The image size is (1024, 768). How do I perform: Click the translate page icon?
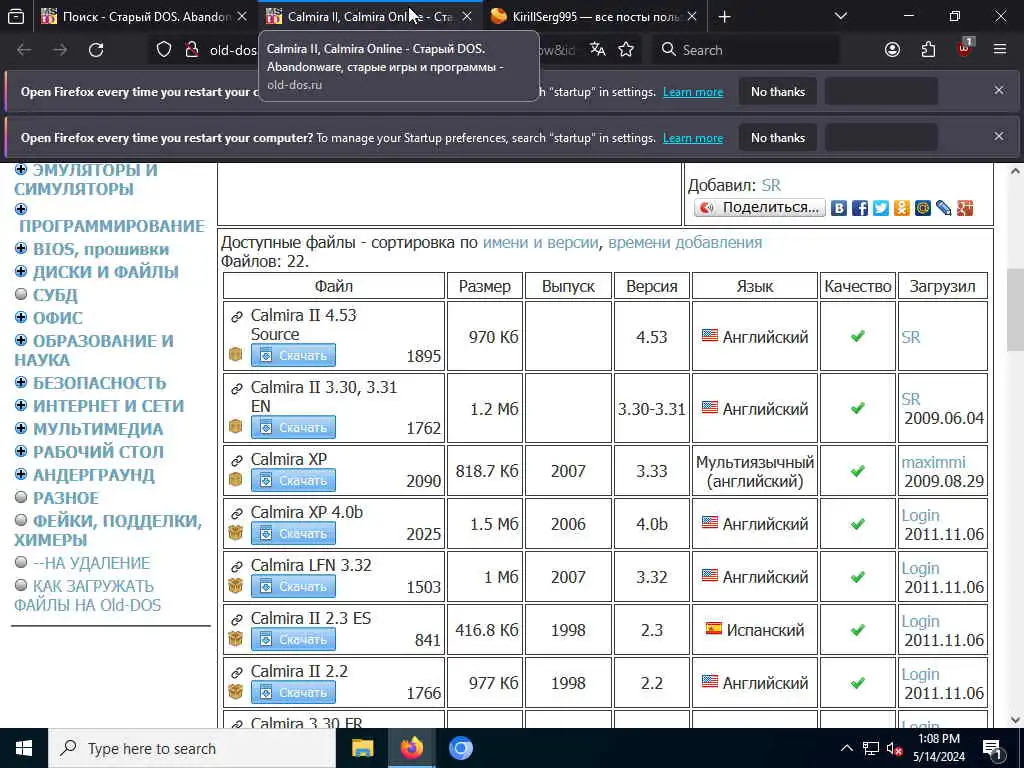click(597, 50)
